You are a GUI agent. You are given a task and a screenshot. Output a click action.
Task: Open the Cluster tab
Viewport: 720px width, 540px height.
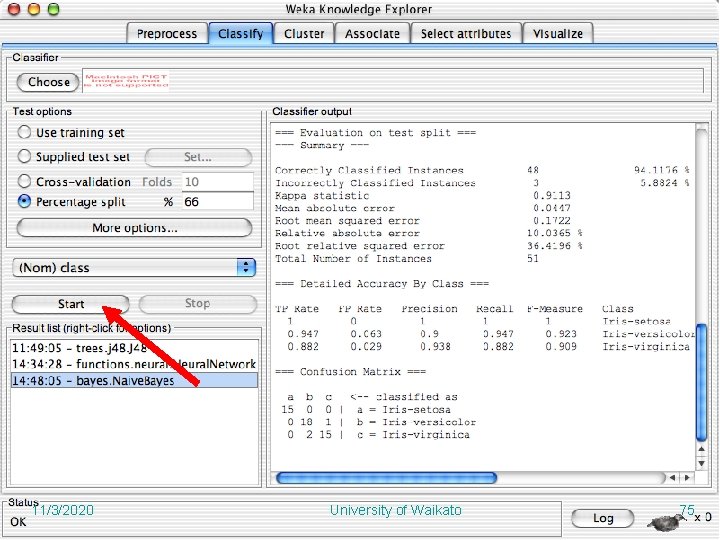[x=304, y=34]
